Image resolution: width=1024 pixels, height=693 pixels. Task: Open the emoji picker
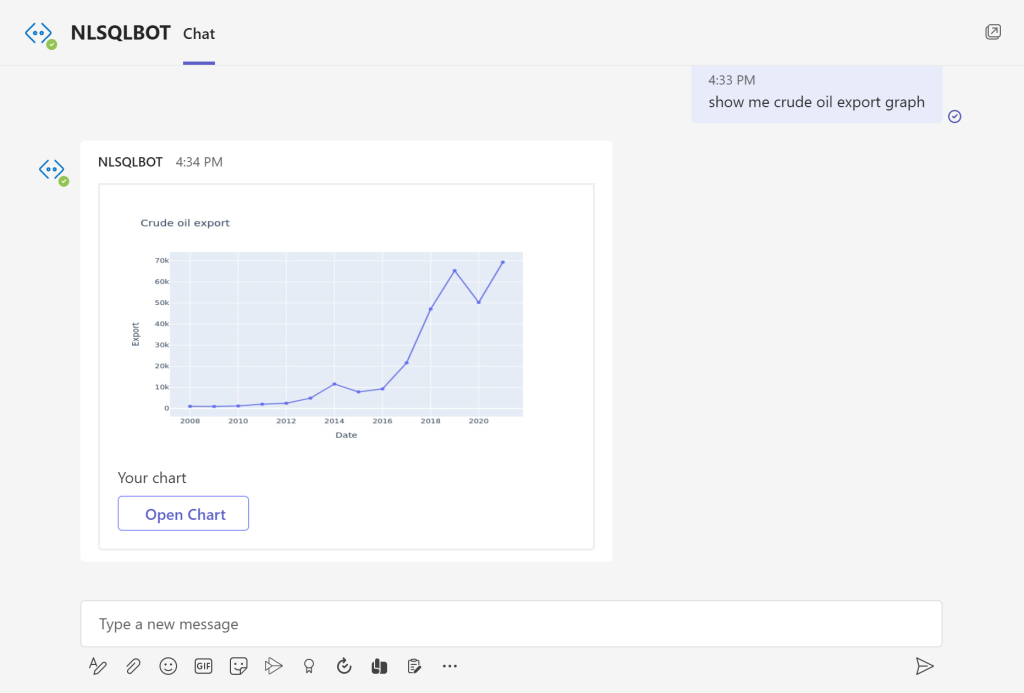[x=168, y=666]
